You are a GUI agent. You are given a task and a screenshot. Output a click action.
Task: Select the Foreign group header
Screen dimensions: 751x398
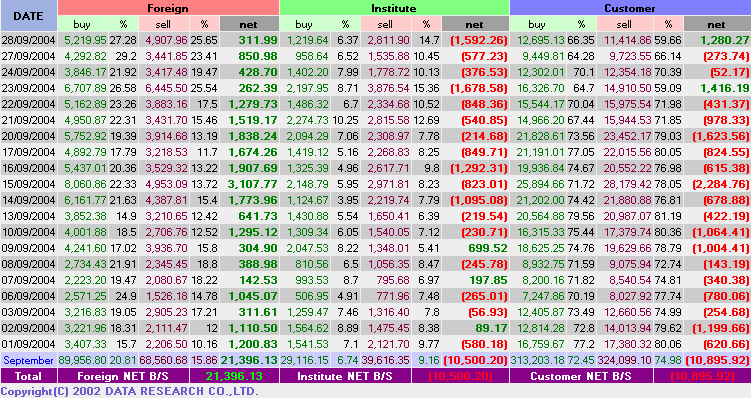click(x=168, y=8)
